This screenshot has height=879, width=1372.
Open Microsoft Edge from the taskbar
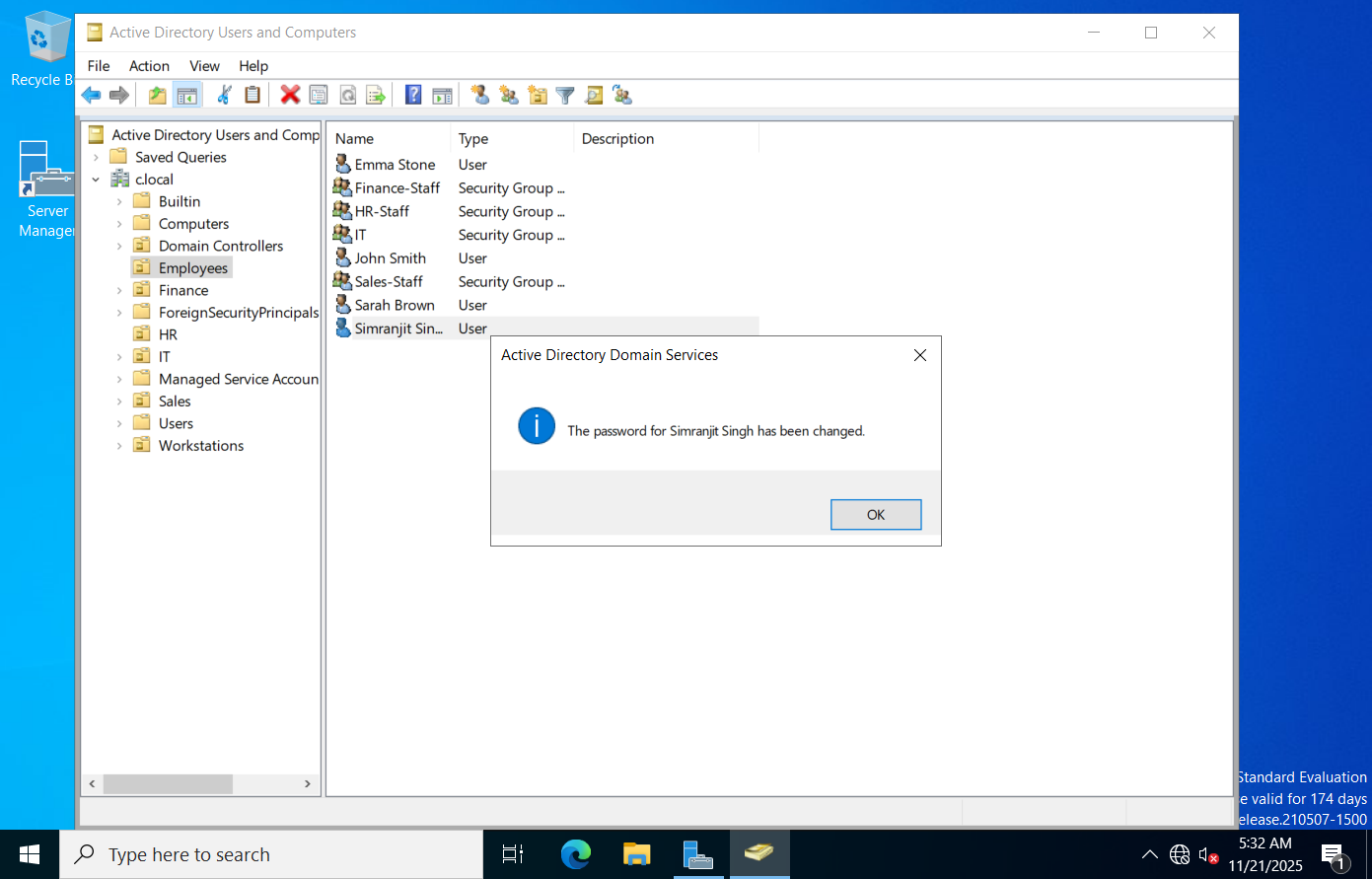pyautogui.click(x=576, y=854)
